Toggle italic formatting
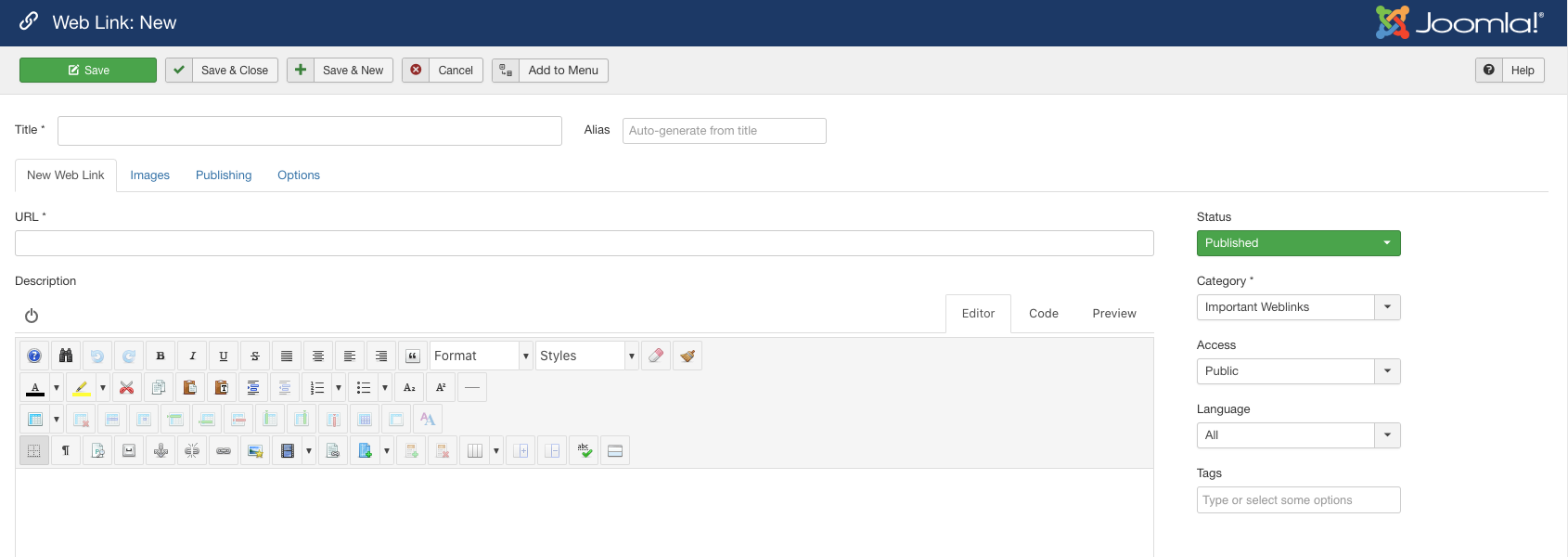The height and width of the screenshot is (557, 1568). click(192, 356)
